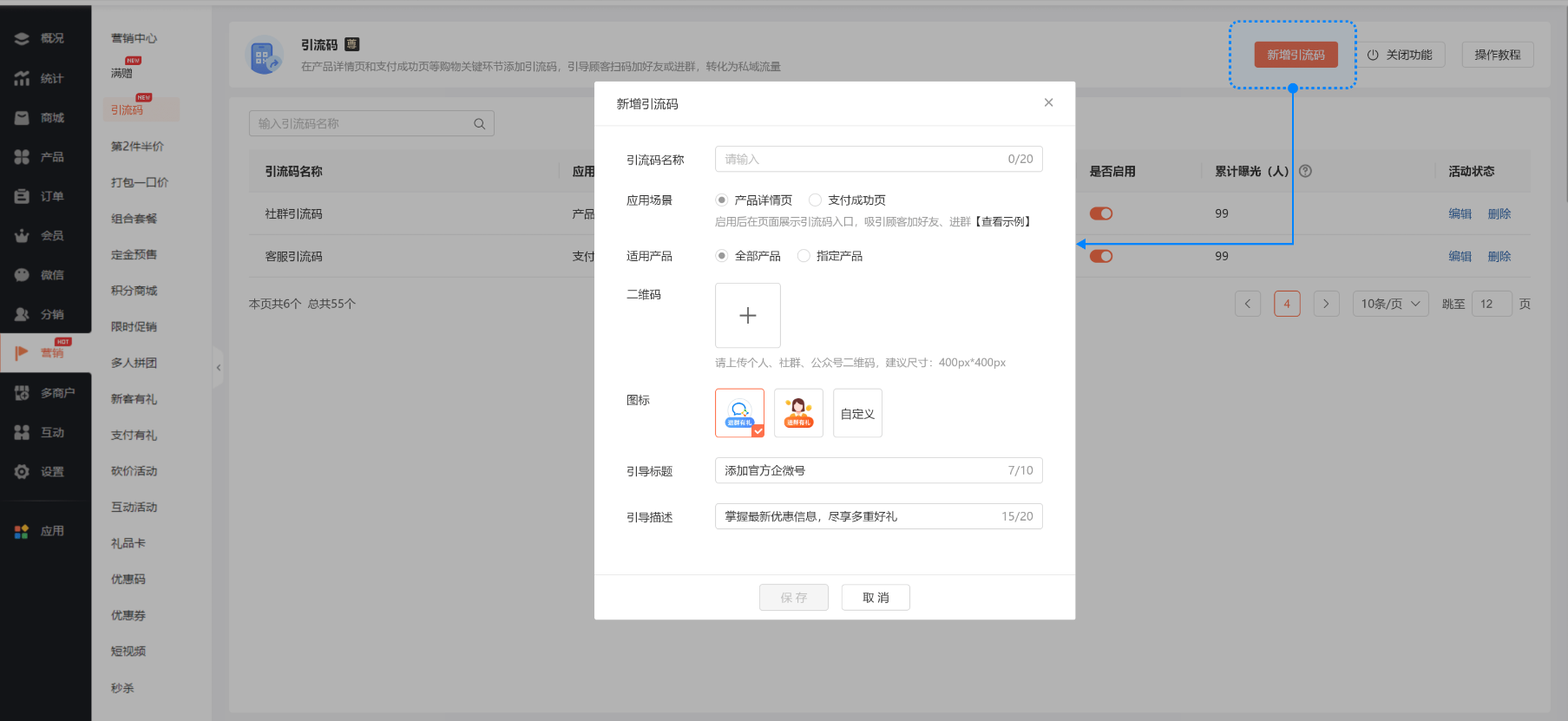Open the 会员 members crown icon
Viewport: 1568px width, 721px height.
point(22,235)
